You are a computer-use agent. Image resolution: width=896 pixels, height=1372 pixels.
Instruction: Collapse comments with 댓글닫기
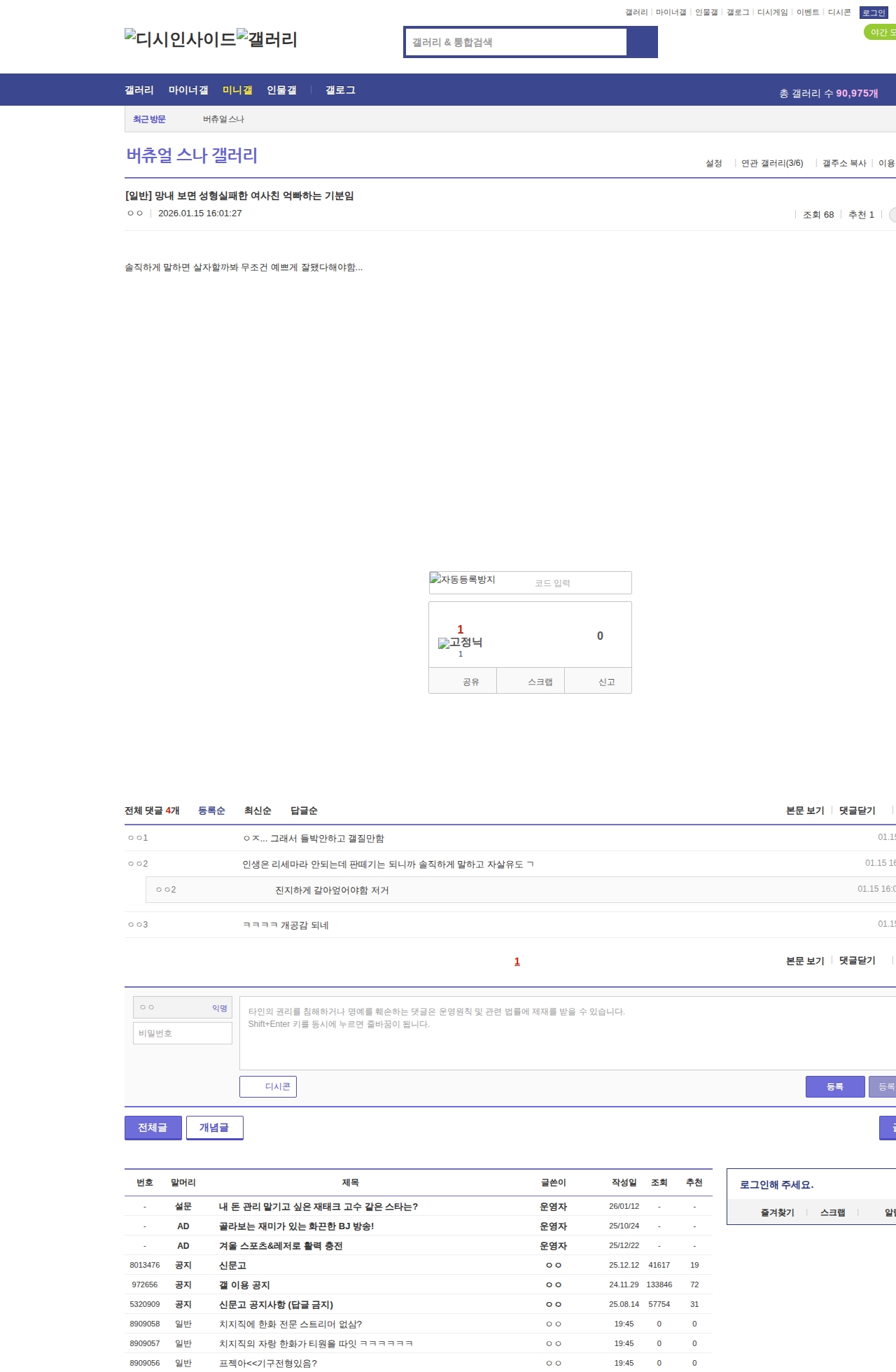pos(857,811)
